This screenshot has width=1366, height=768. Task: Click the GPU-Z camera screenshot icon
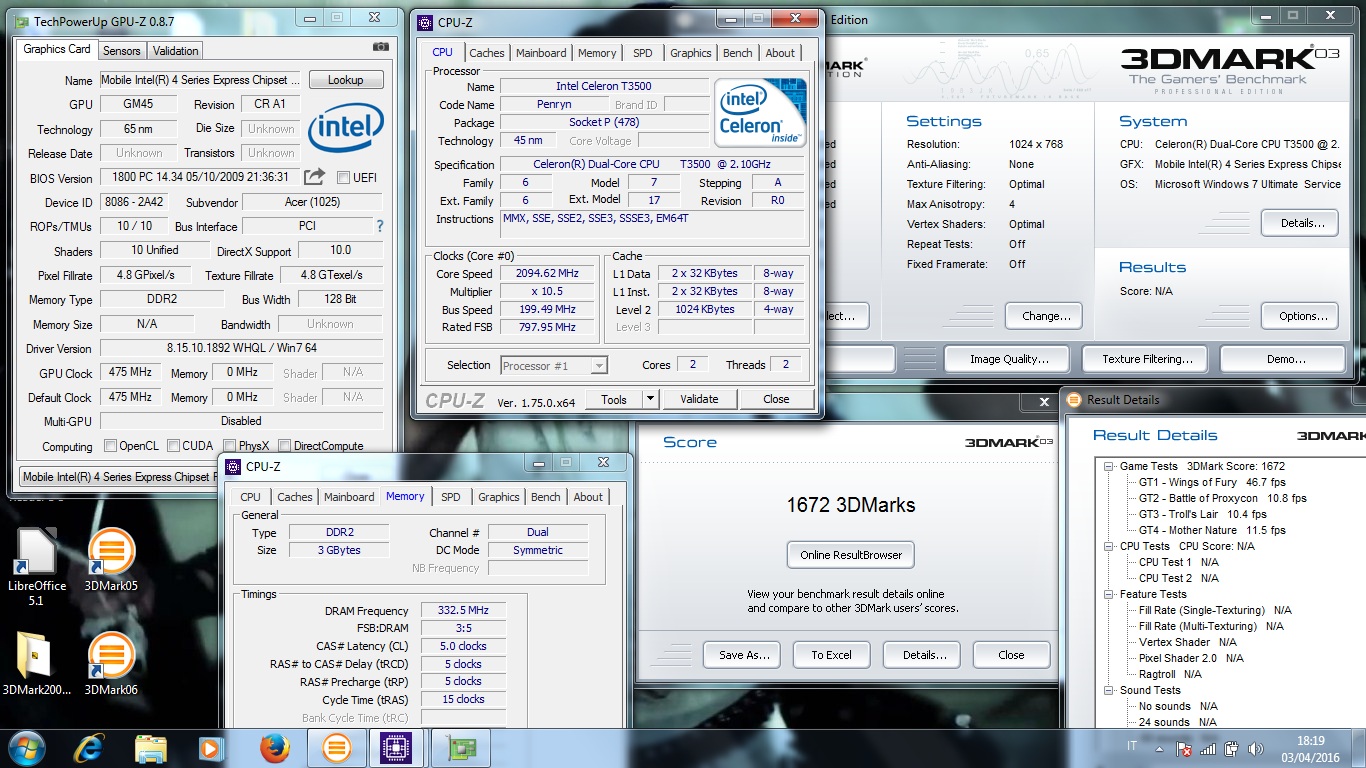coord(380,47)
